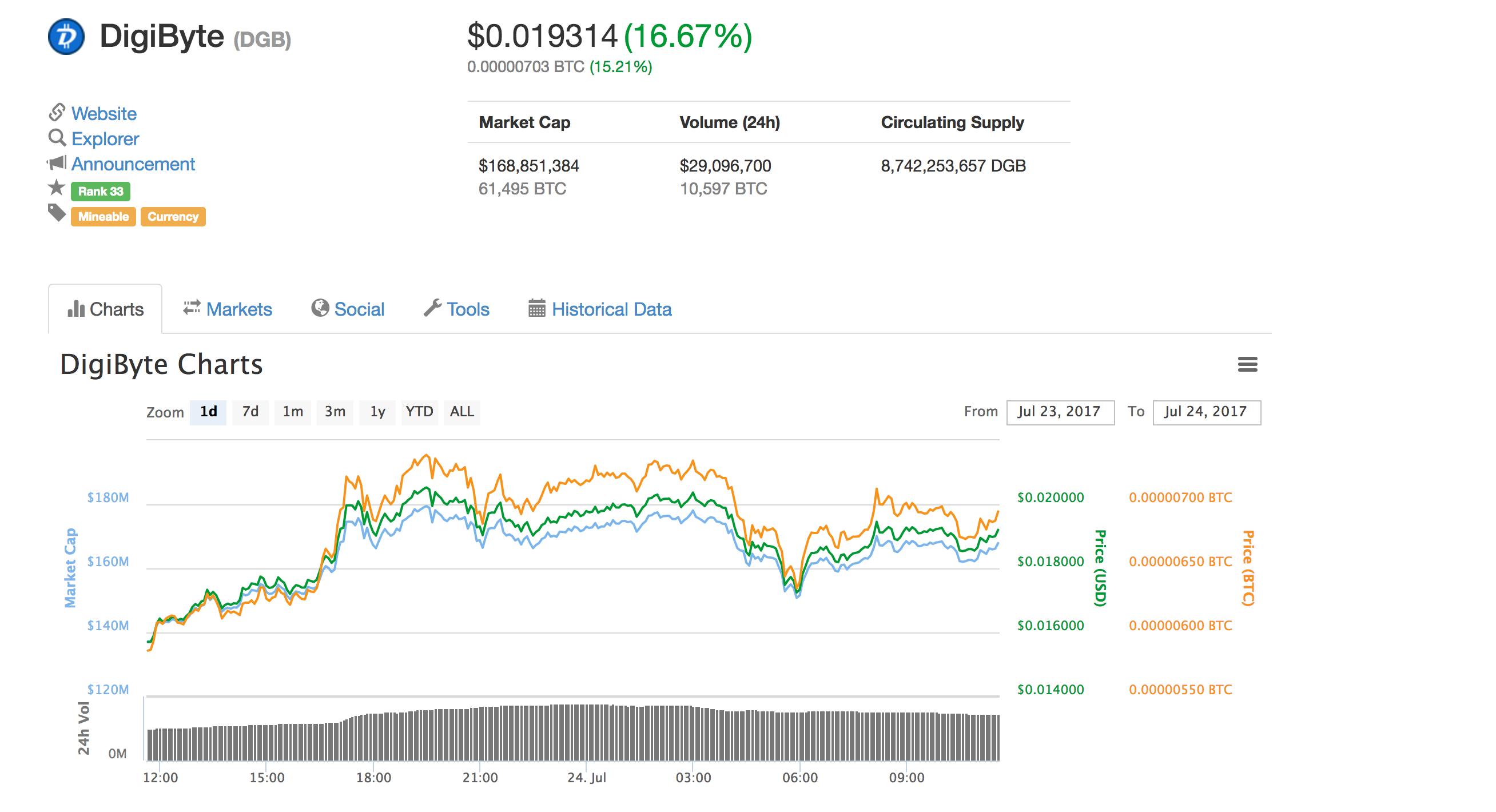The width and height of the screenshot is (1496, 812).
Task: Click the 24h Vol axis label
Action: [84, 729]
